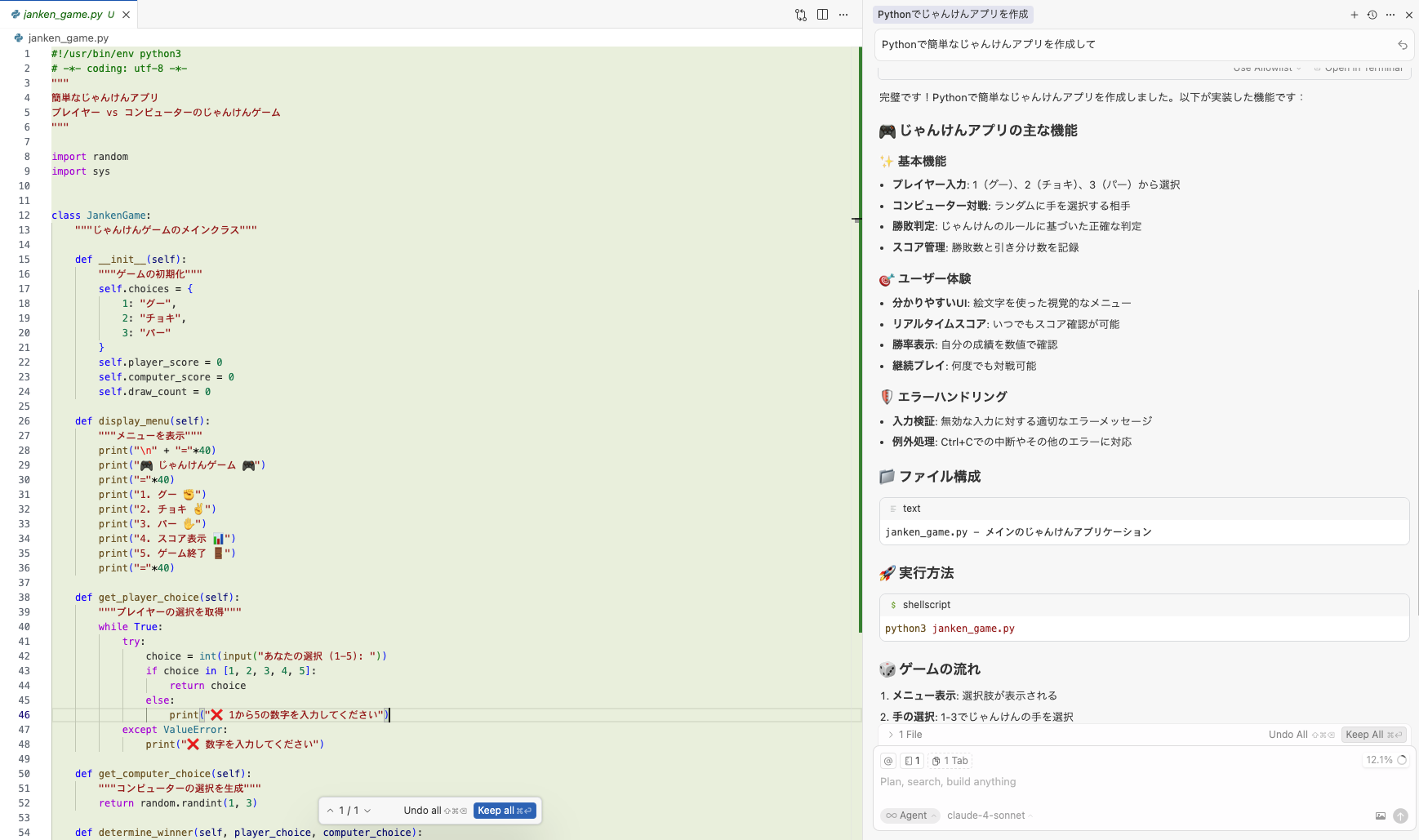Screen dimensions: 1419x840
Task: Send the prompt with the arrow icon
Action: (x=1402, y=816)
